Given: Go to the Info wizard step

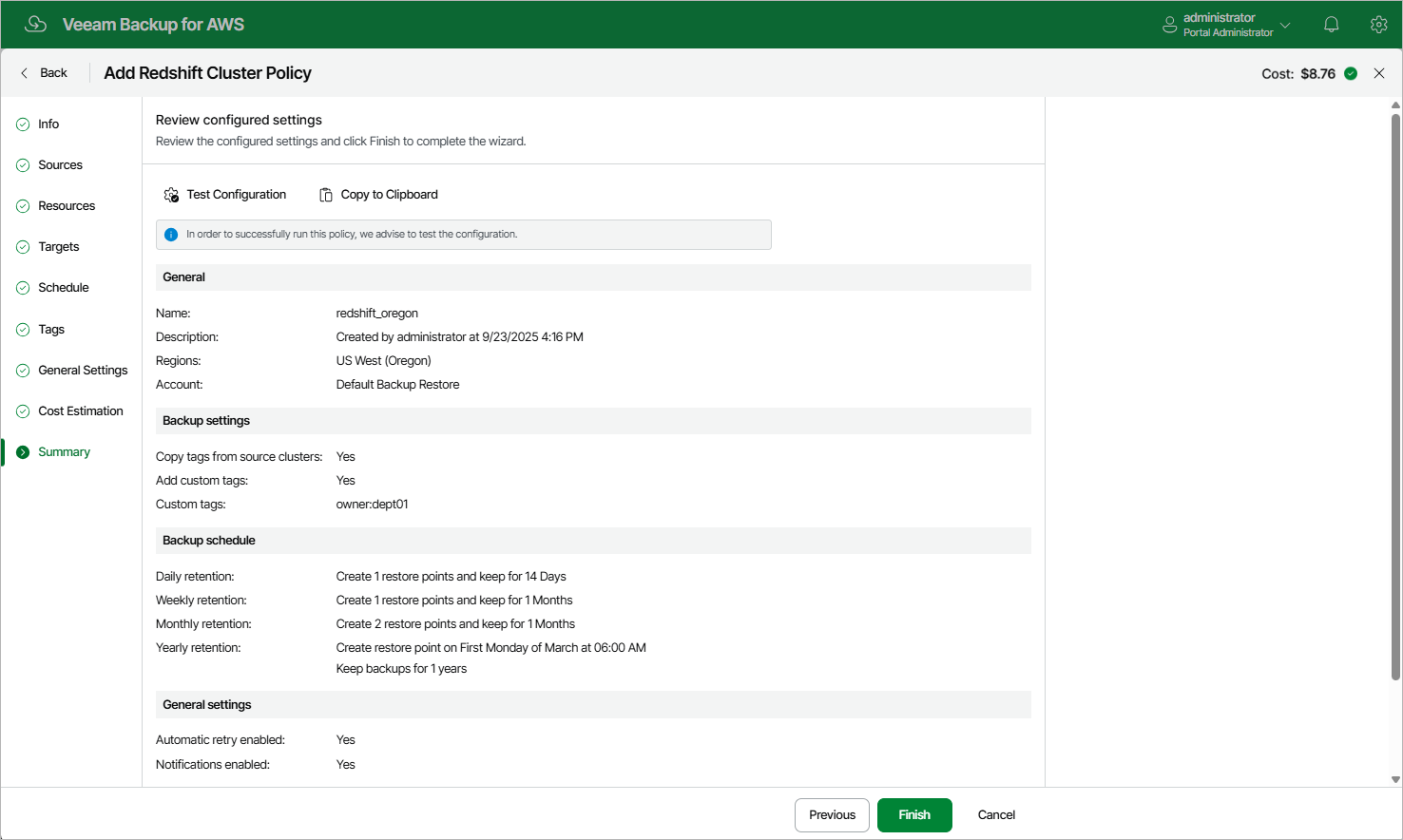Looking at the screenshot, I should 48,124.
